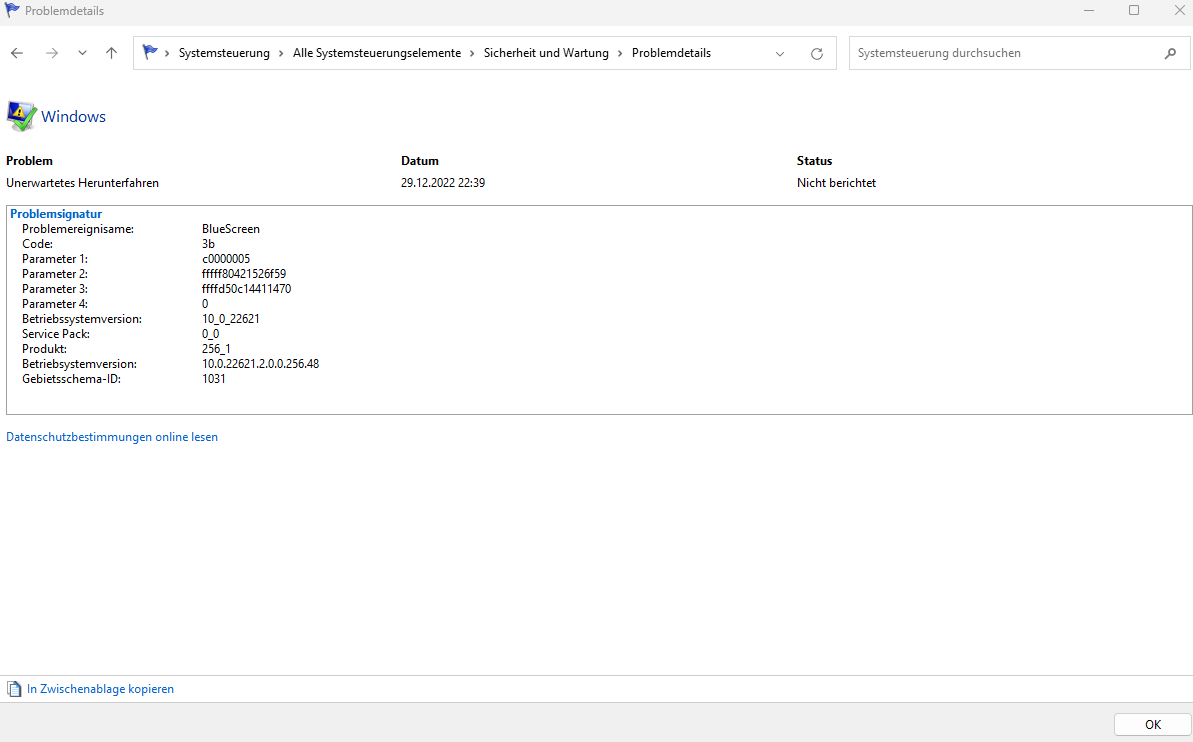Go to Sicherheit und Wartung breadcrumb
This screenshot has height=742, width=1193.
[x=546, y=53]
